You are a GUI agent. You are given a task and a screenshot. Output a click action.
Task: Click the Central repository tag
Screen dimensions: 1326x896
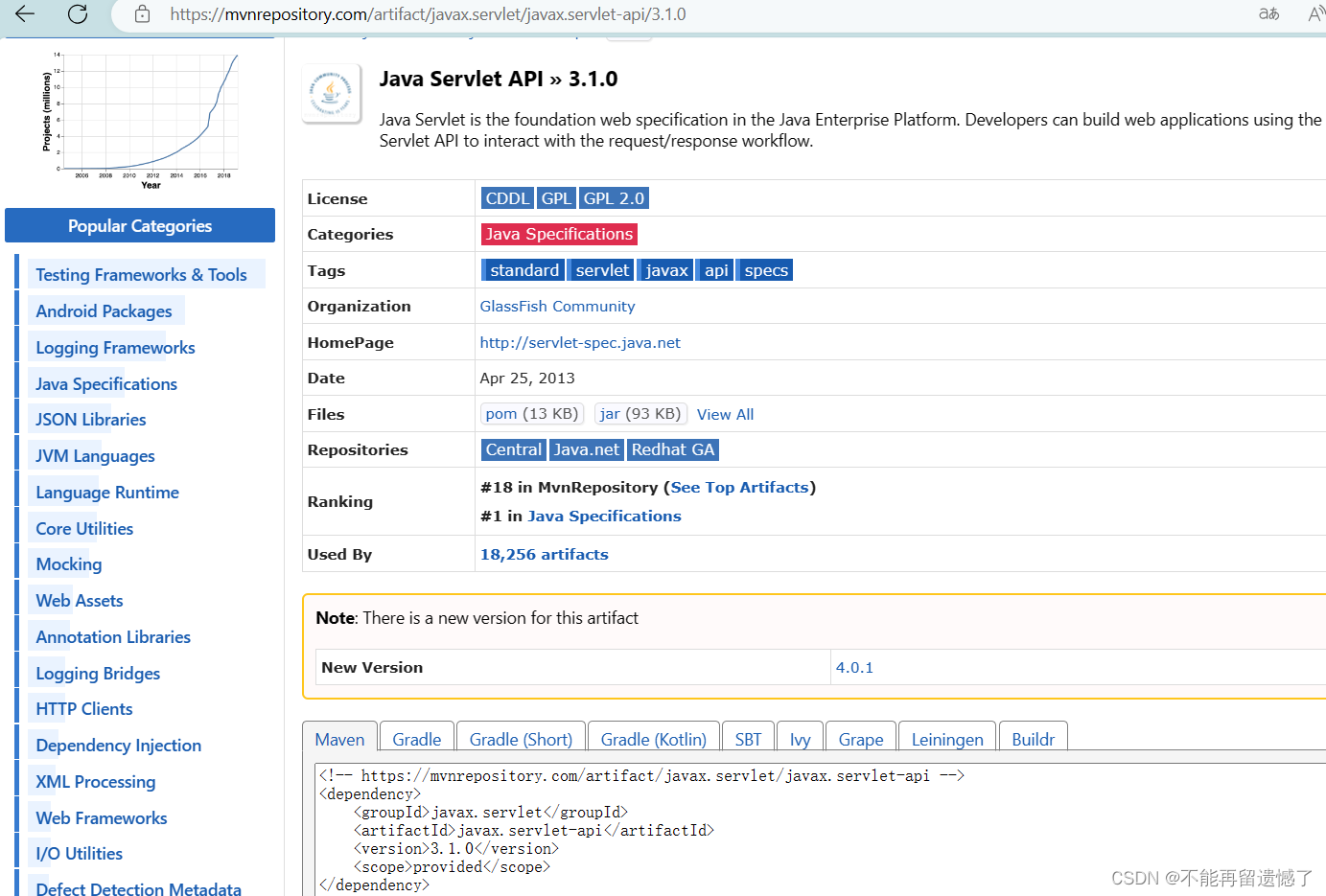pyautogui.click(x=513, y=449)
